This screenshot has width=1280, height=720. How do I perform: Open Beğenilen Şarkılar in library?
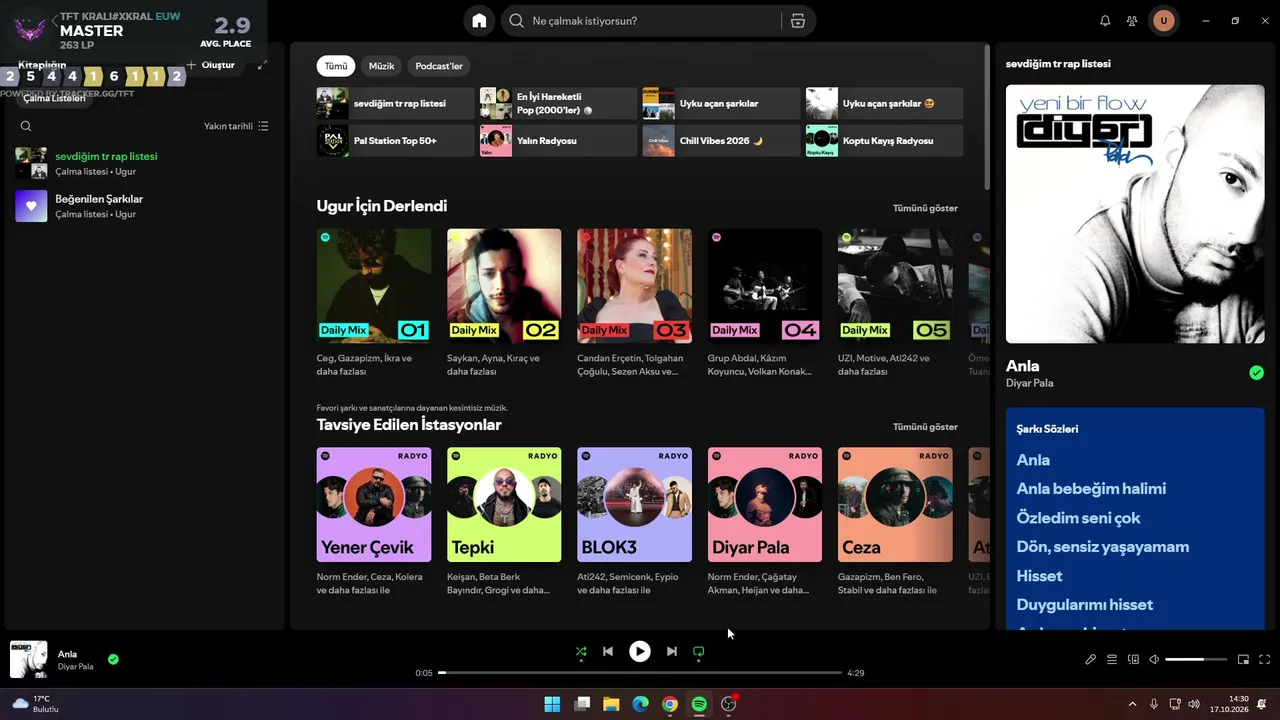[x=143, y=206]
